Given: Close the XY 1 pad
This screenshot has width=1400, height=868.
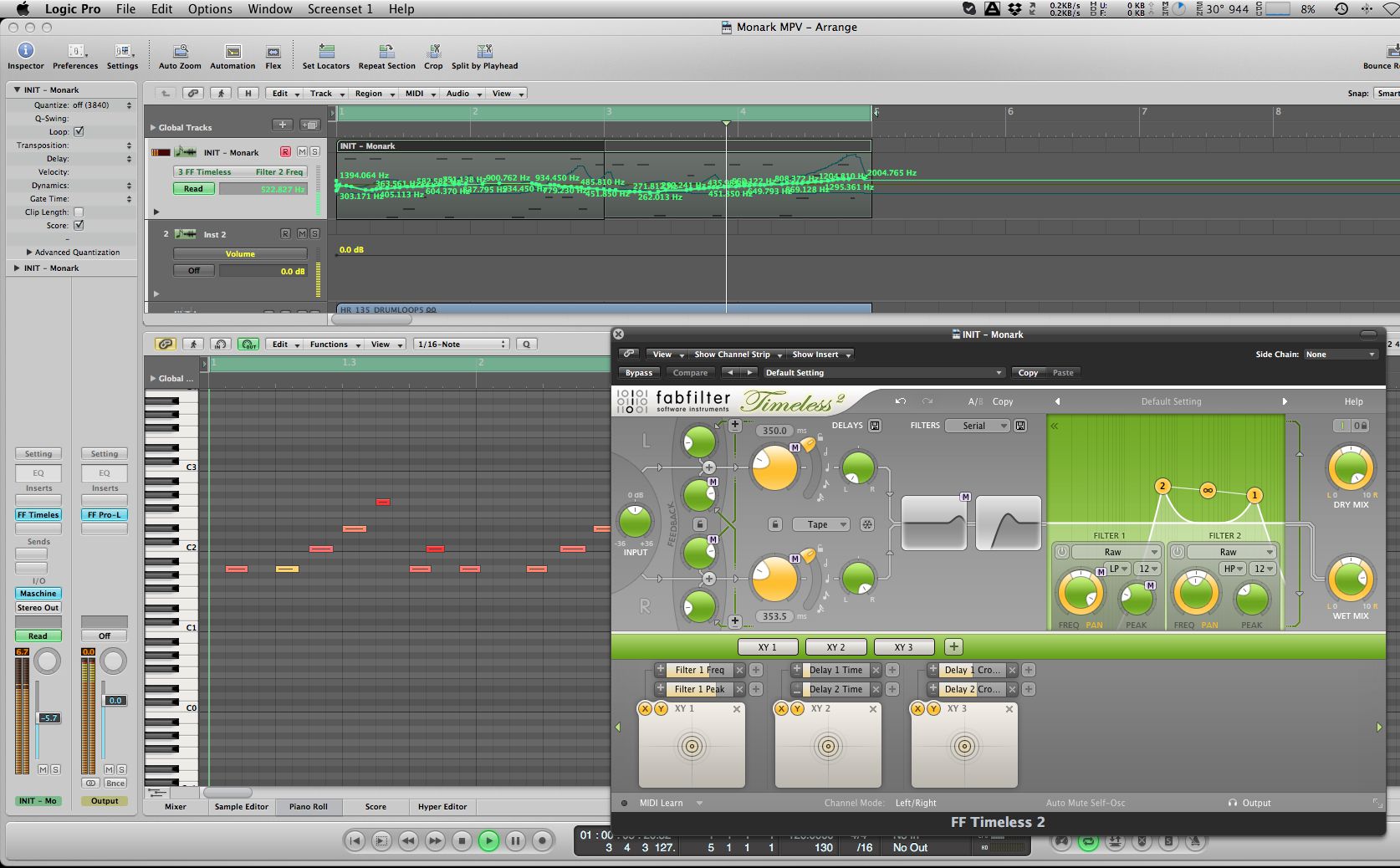Looking at the screenshot, I should (737, 709).
